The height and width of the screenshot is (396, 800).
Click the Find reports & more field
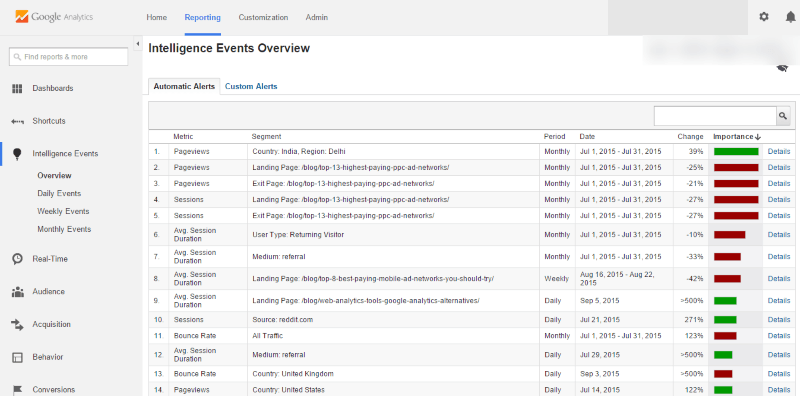(68, 57)
